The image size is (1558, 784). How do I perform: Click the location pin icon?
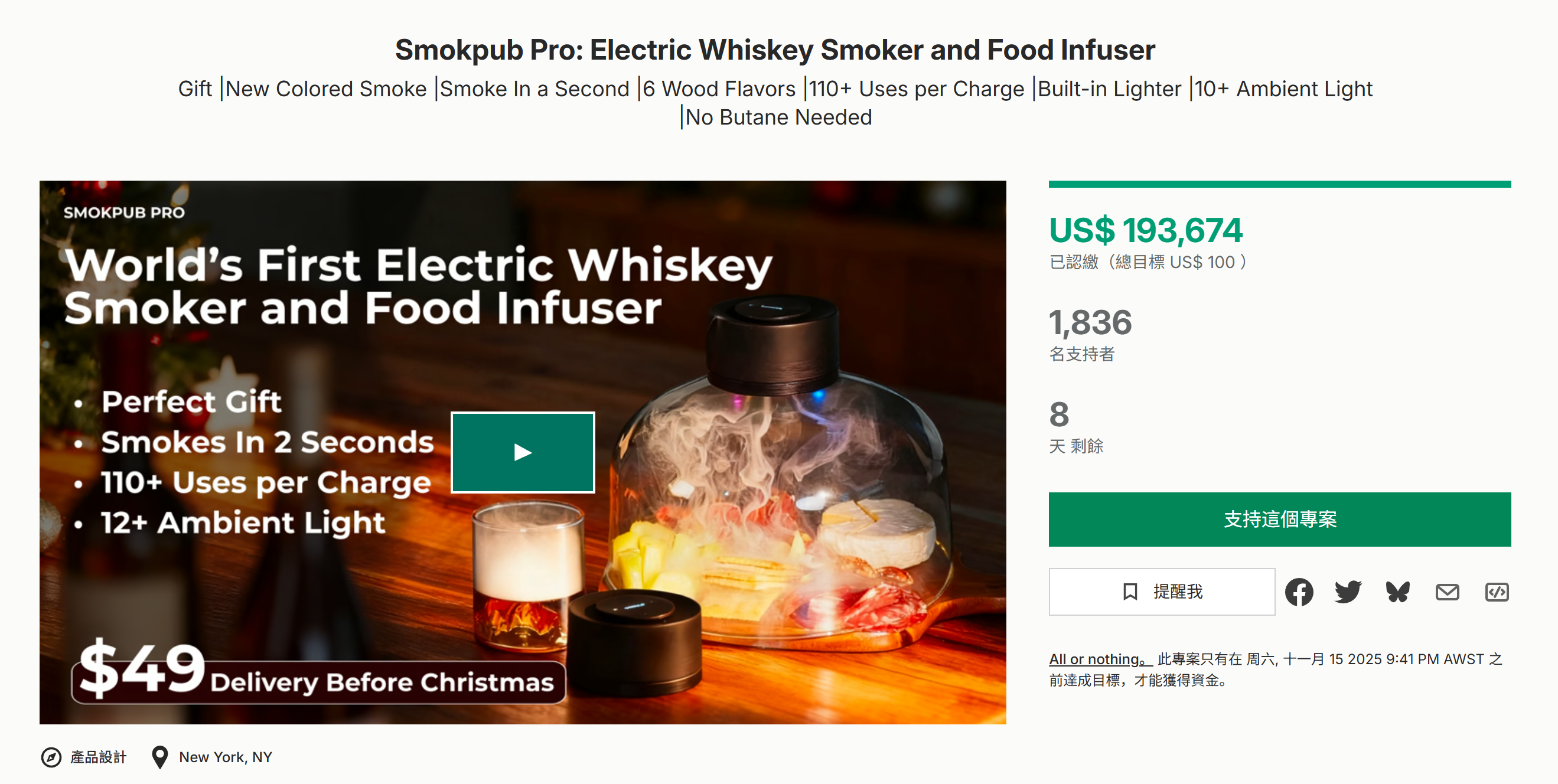pos(159,757)
